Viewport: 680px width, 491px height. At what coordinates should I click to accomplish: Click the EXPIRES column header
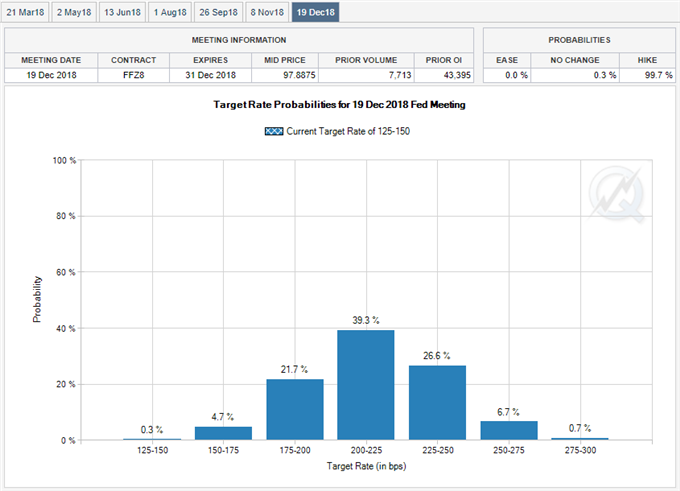click(210, 60)
